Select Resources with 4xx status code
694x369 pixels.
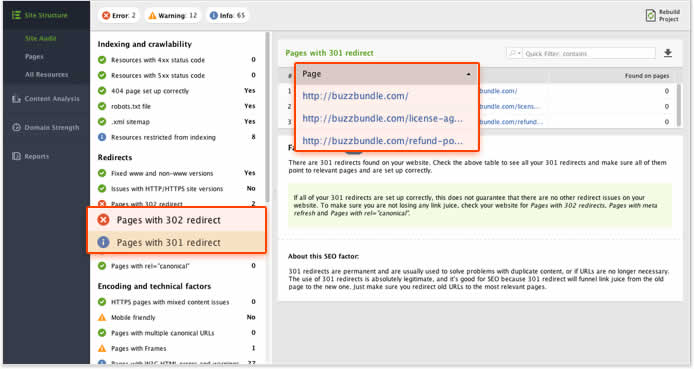177,60
